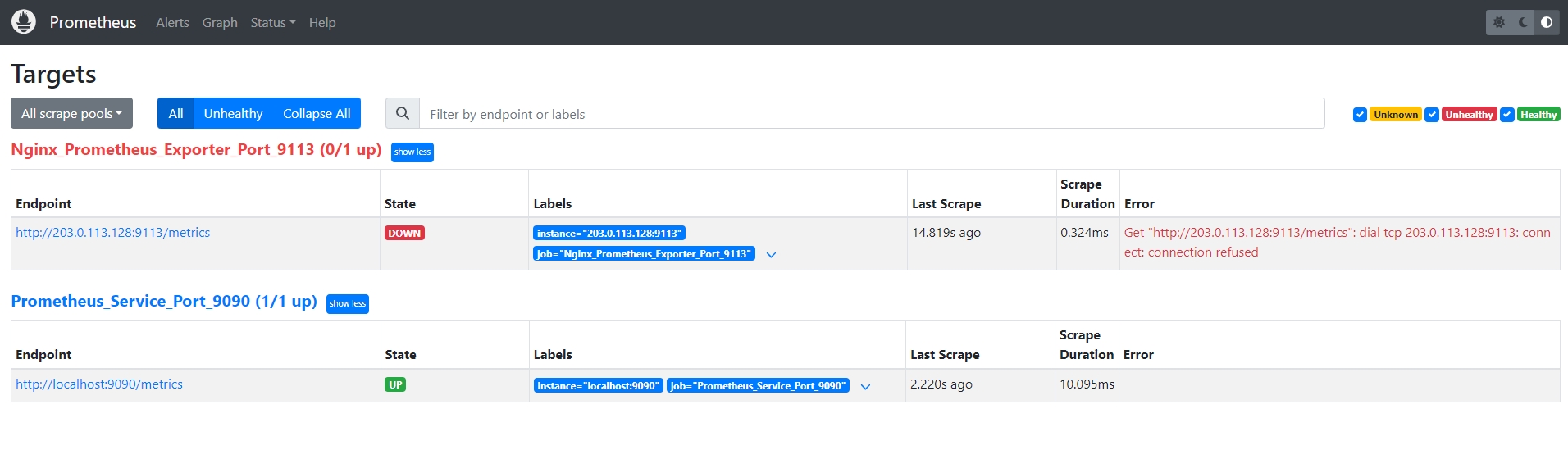Collapse the Nginx exporter pool with show less
The height and width of the screenshot is (450, 1568).
pyautogui.click(x=412, y=152)
